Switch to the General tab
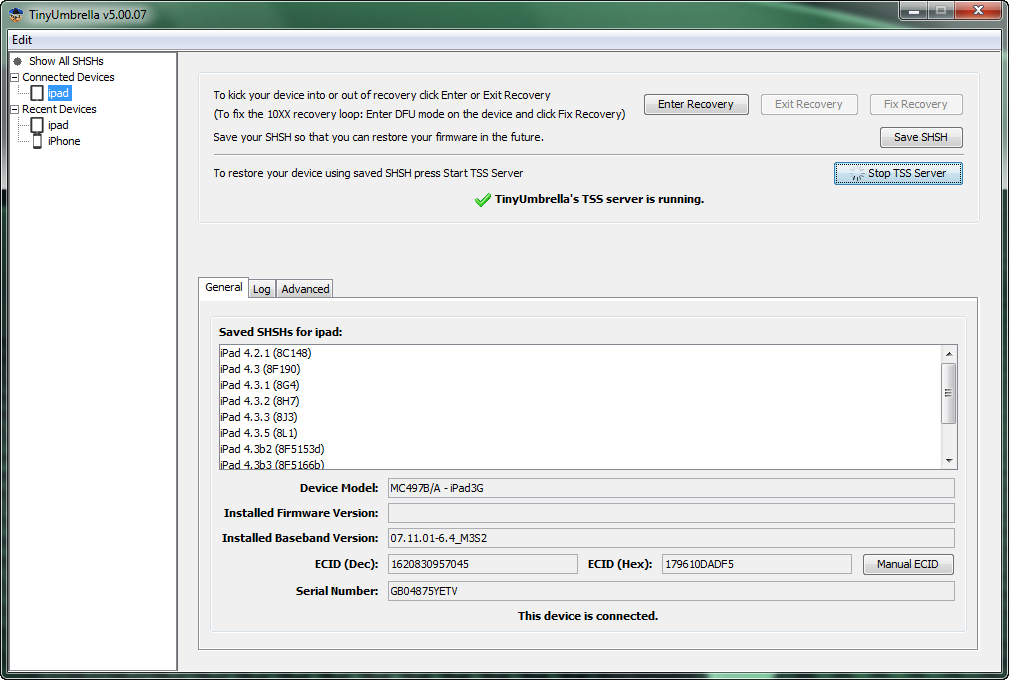The image size is (1009, 680). (x=223, y=287)
